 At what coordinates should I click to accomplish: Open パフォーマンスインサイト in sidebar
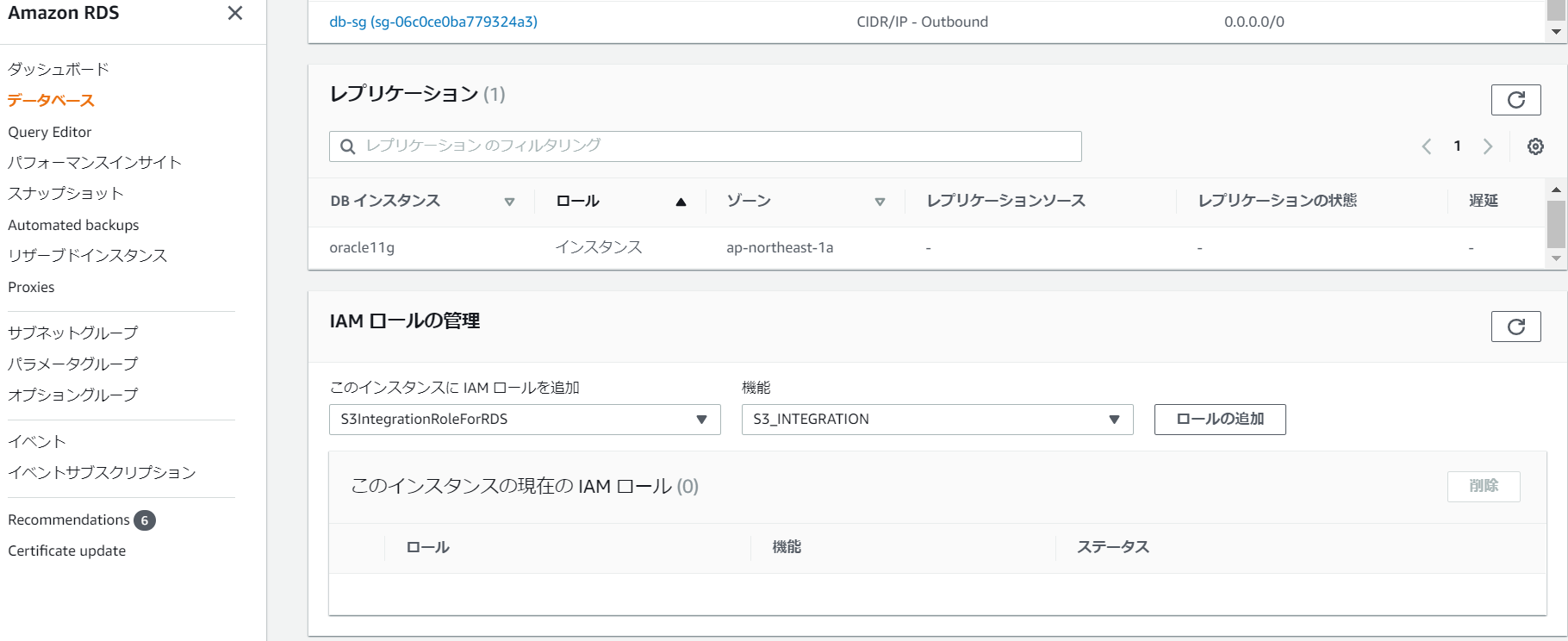pyautogui.click(x=95, y=163)
